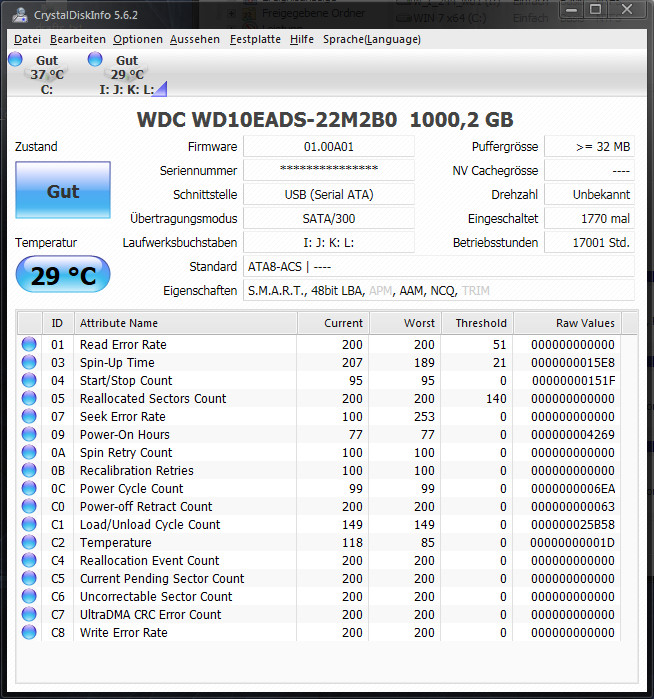The height and width of the screenshot is (699, 654).
Task: Click the Attribute Name column header
Action: 185,323
